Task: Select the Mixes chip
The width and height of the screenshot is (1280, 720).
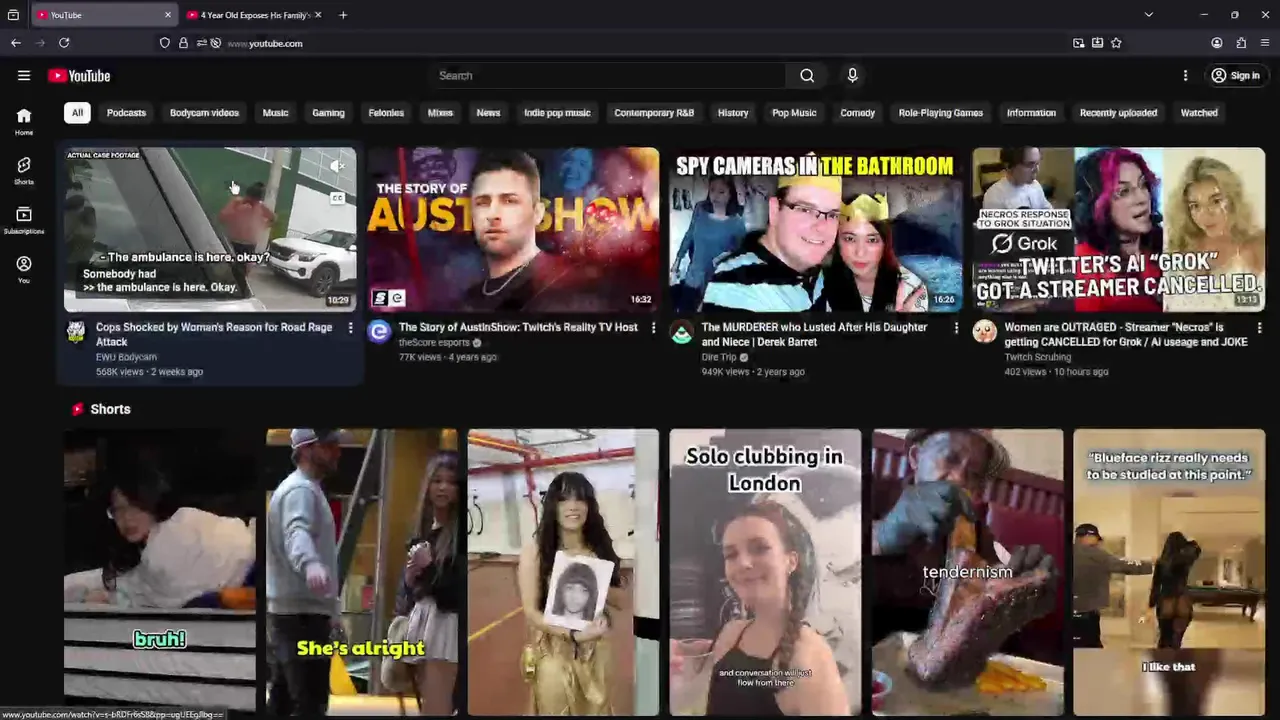Action: coord(440,113)
